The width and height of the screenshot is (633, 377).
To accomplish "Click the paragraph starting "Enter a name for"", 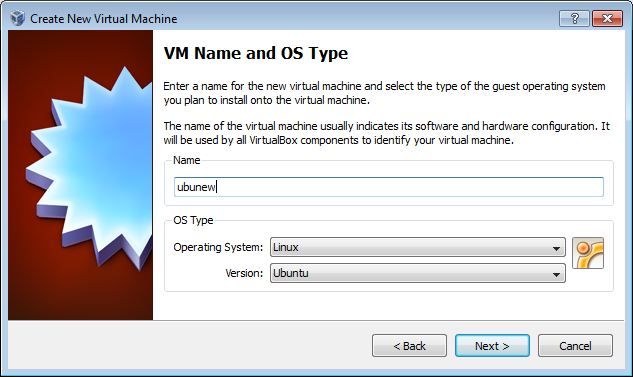I will [x=384, y=93].
